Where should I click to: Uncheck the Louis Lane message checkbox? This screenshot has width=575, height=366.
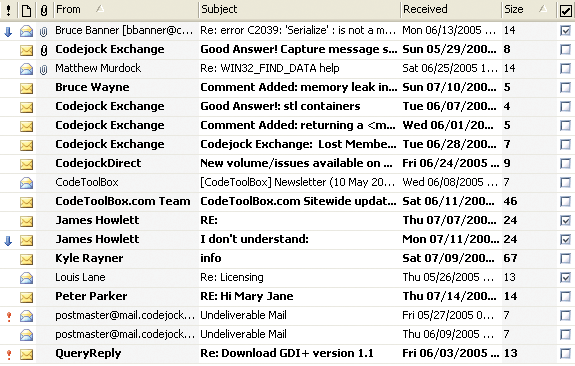coord(566,278)
